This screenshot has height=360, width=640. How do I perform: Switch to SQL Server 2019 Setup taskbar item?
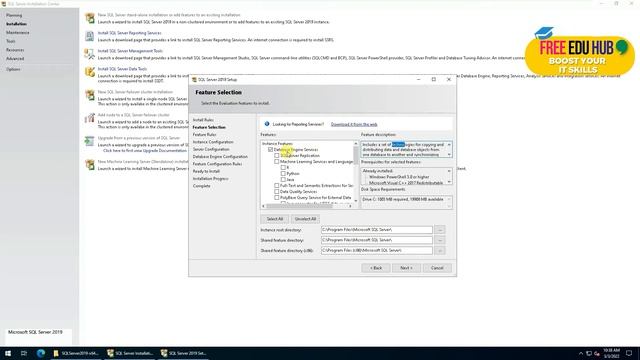(183, 353)
